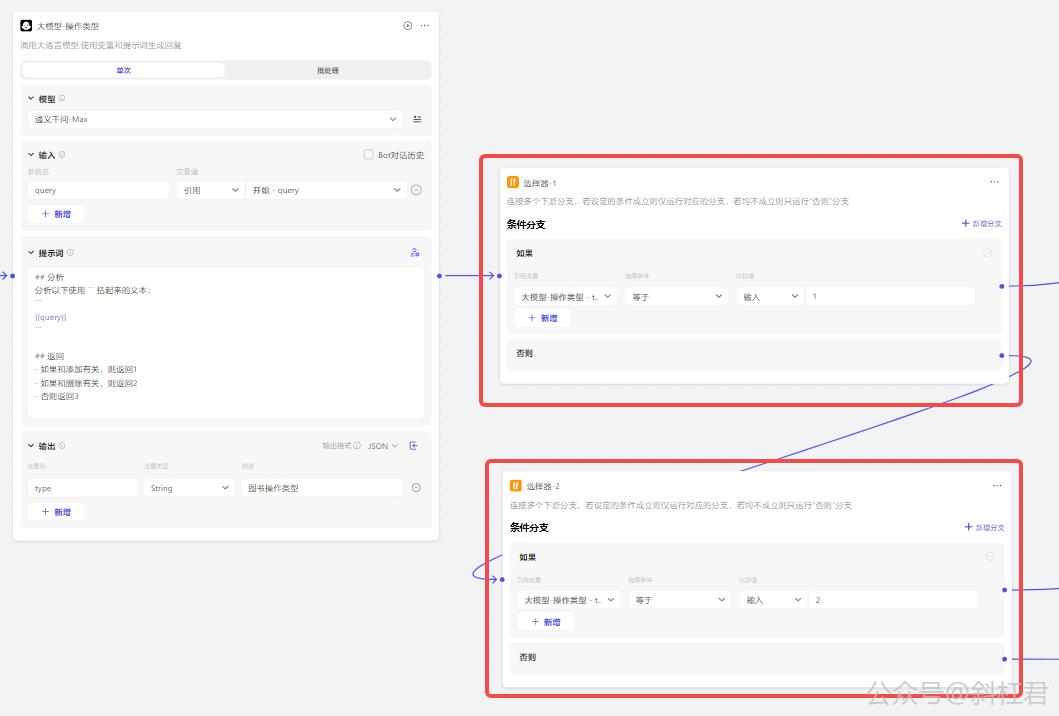Click the 否则 output port of 选择器-1
This screenshot has height=716, width=1059.
1002,355
